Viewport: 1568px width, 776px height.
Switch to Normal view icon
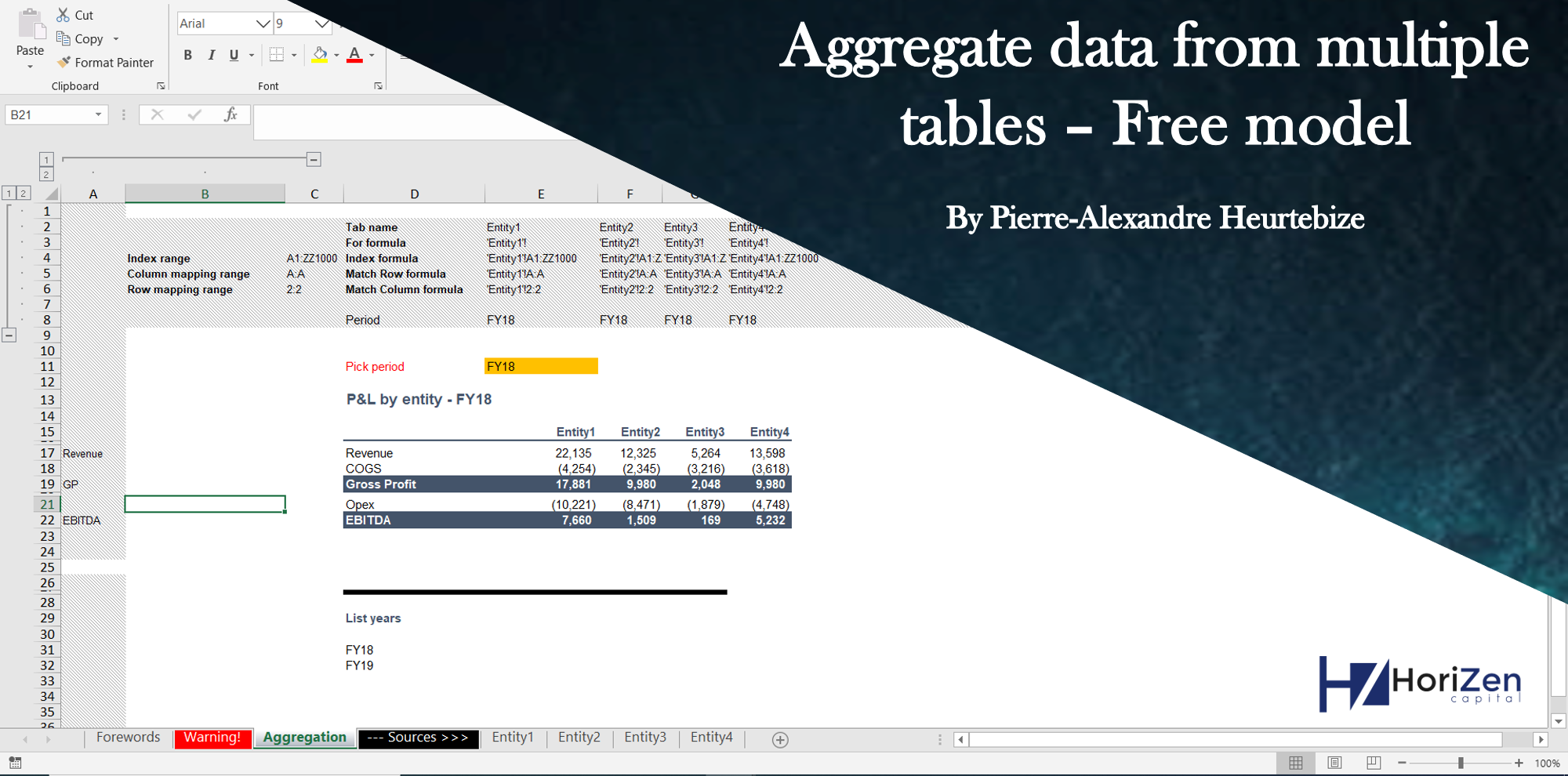click(x=1296, y=763)
